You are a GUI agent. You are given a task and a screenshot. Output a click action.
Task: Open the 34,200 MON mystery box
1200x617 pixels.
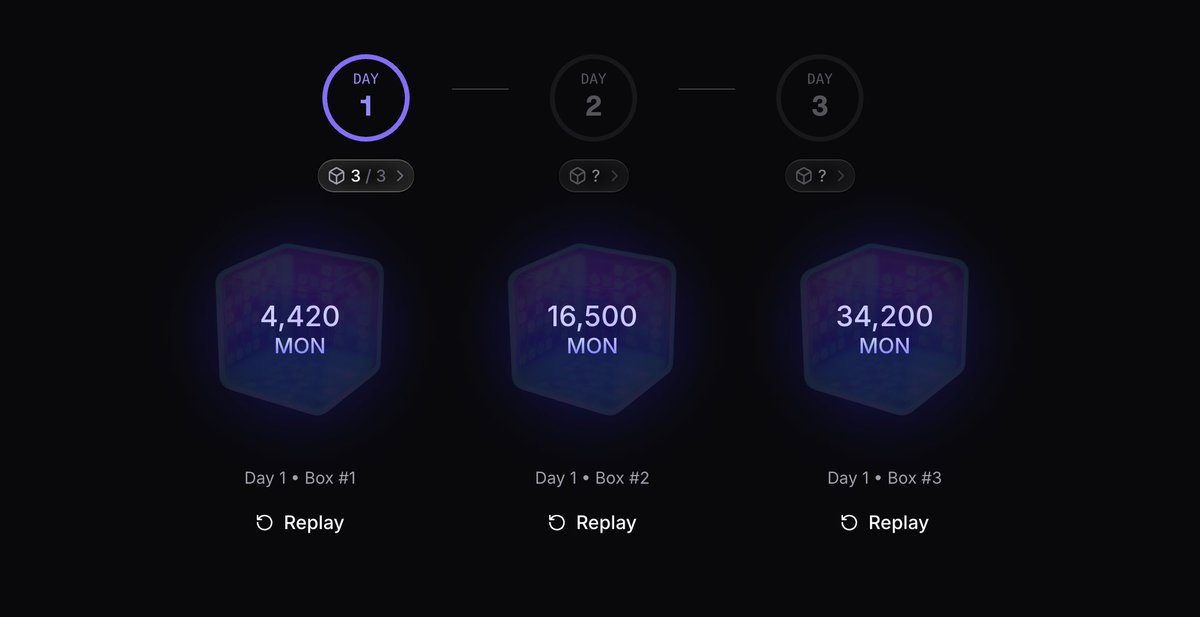[x=884, y=328]
